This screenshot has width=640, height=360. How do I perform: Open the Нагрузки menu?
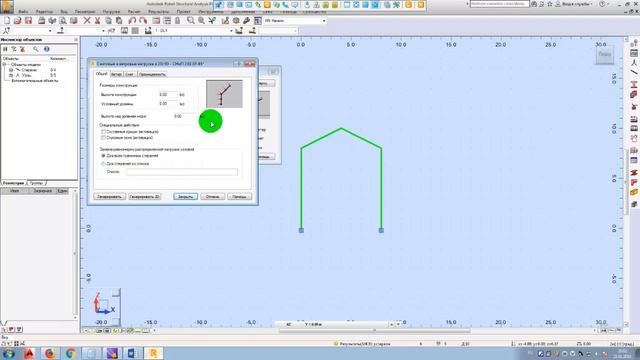[111, 11]
